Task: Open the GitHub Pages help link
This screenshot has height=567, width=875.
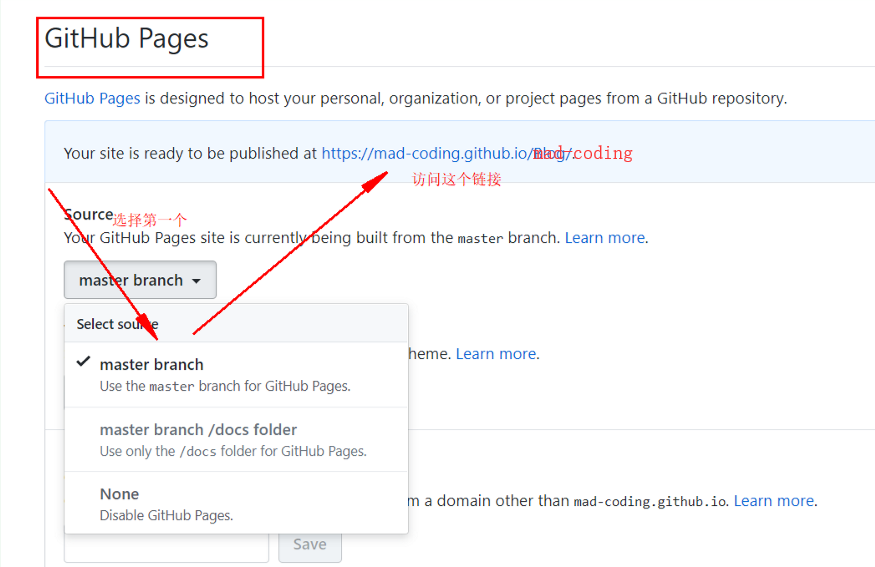Action: click(x=92, y=98)
